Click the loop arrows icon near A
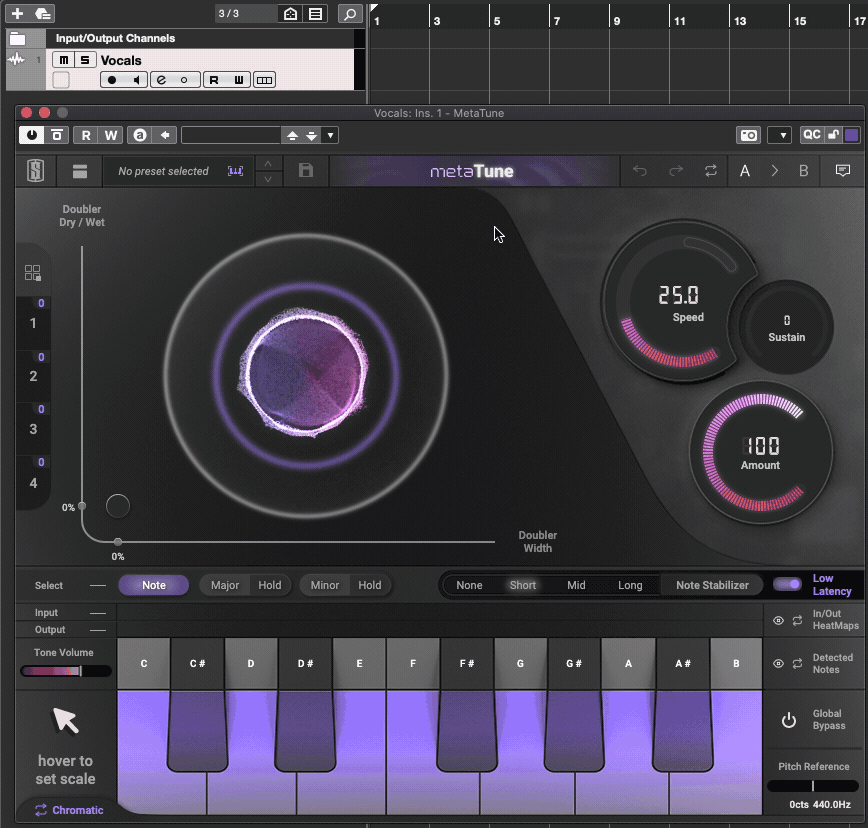The width and height of the screenshot is (868, 828). [711, 170]
